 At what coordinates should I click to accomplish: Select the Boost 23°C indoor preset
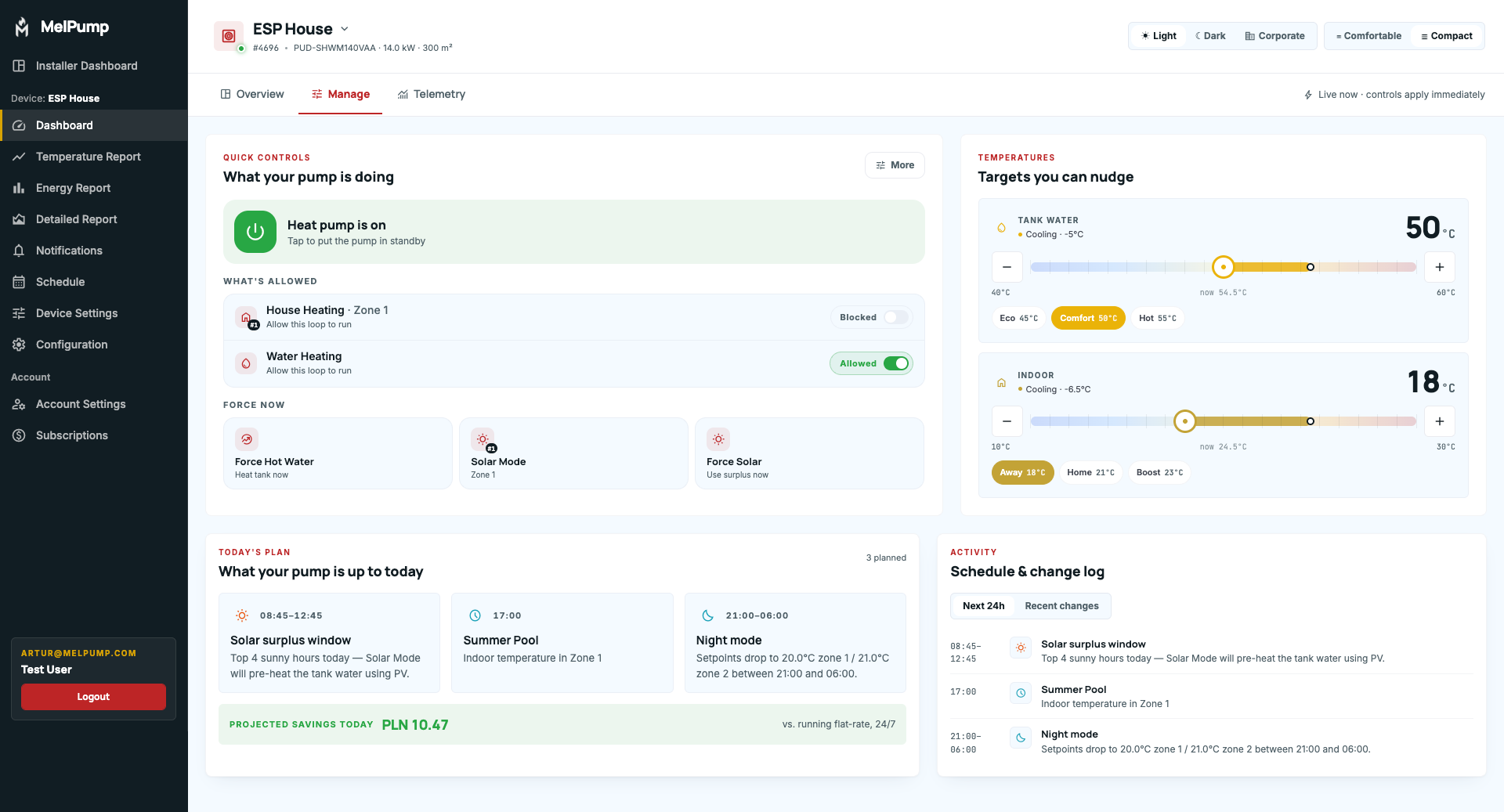click(x=1159, y=472)
